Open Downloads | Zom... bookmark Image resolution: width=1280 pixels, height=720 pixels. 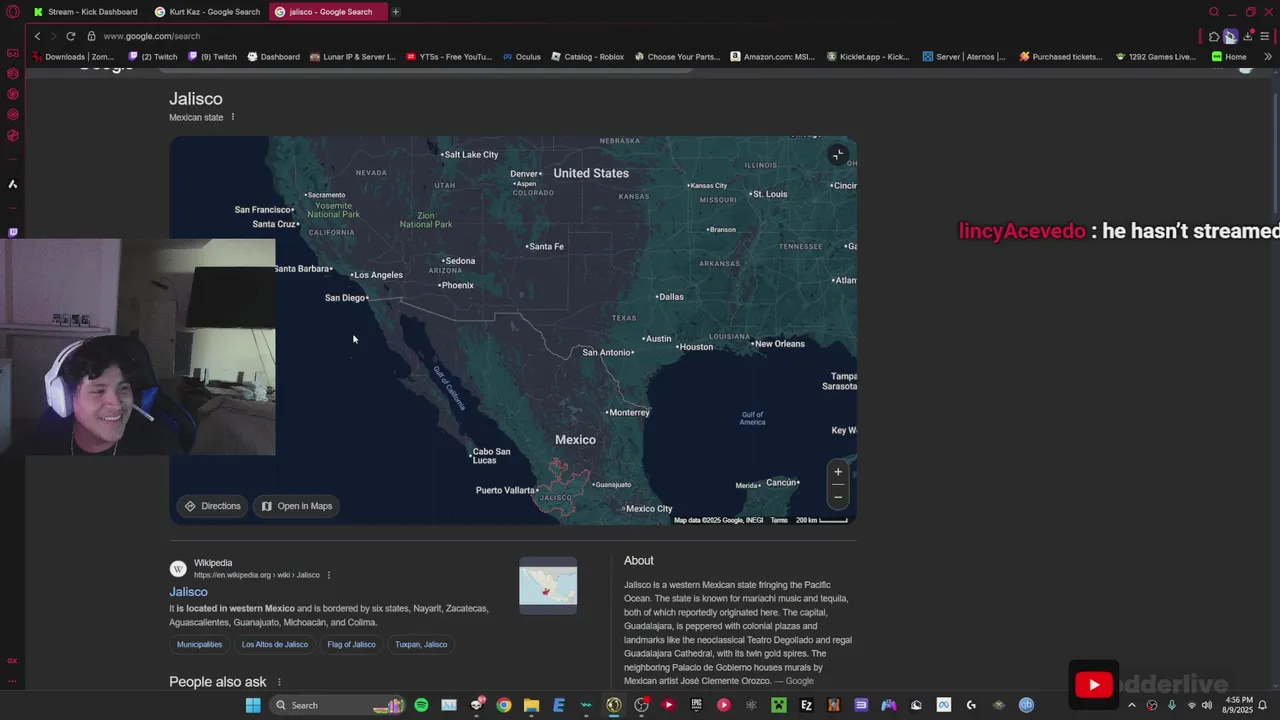[x=72, y=57]
